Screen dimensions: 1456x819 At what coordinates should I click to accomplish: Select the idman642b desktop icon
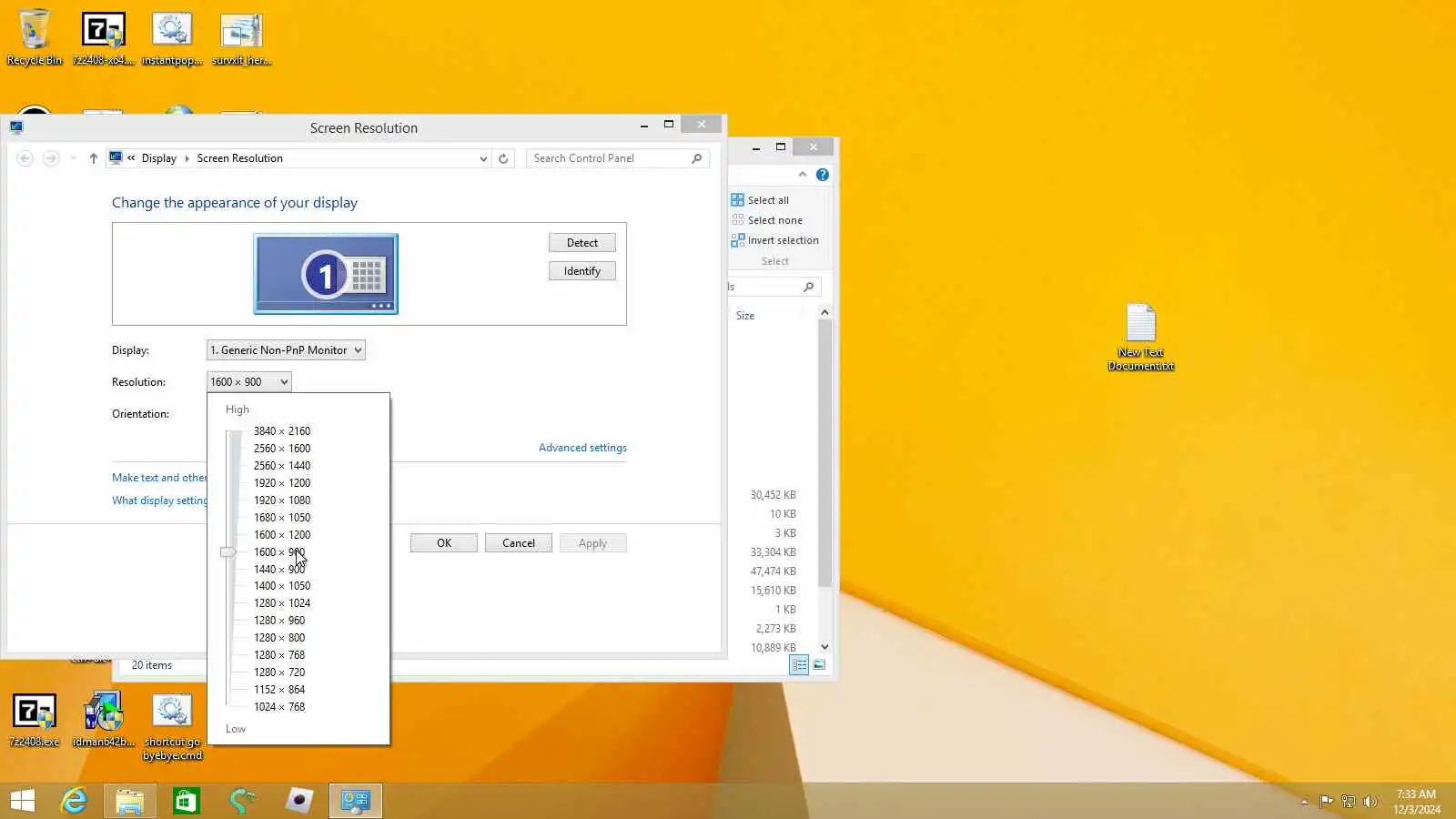tap(103, 720)
